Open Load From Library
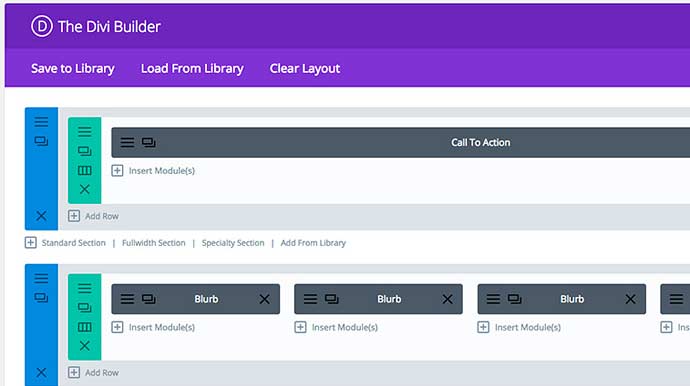The height and width of the screenshot is (386, 690). pyautogui.click(x=192, y=68)
